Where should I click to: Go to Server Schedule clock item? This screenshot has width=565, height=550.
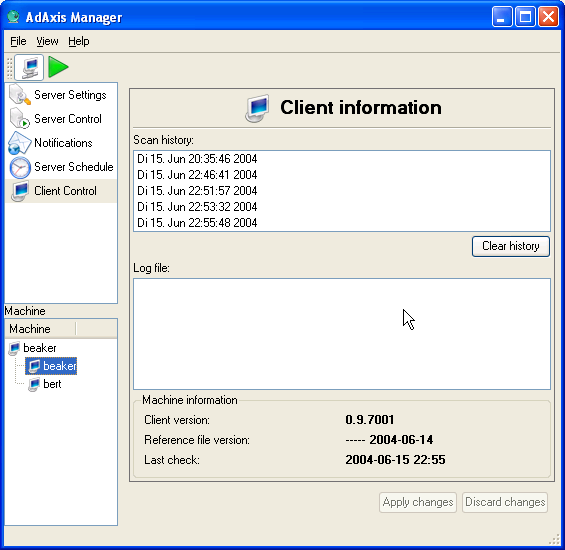pyautogui.click(x=61, y=167)
